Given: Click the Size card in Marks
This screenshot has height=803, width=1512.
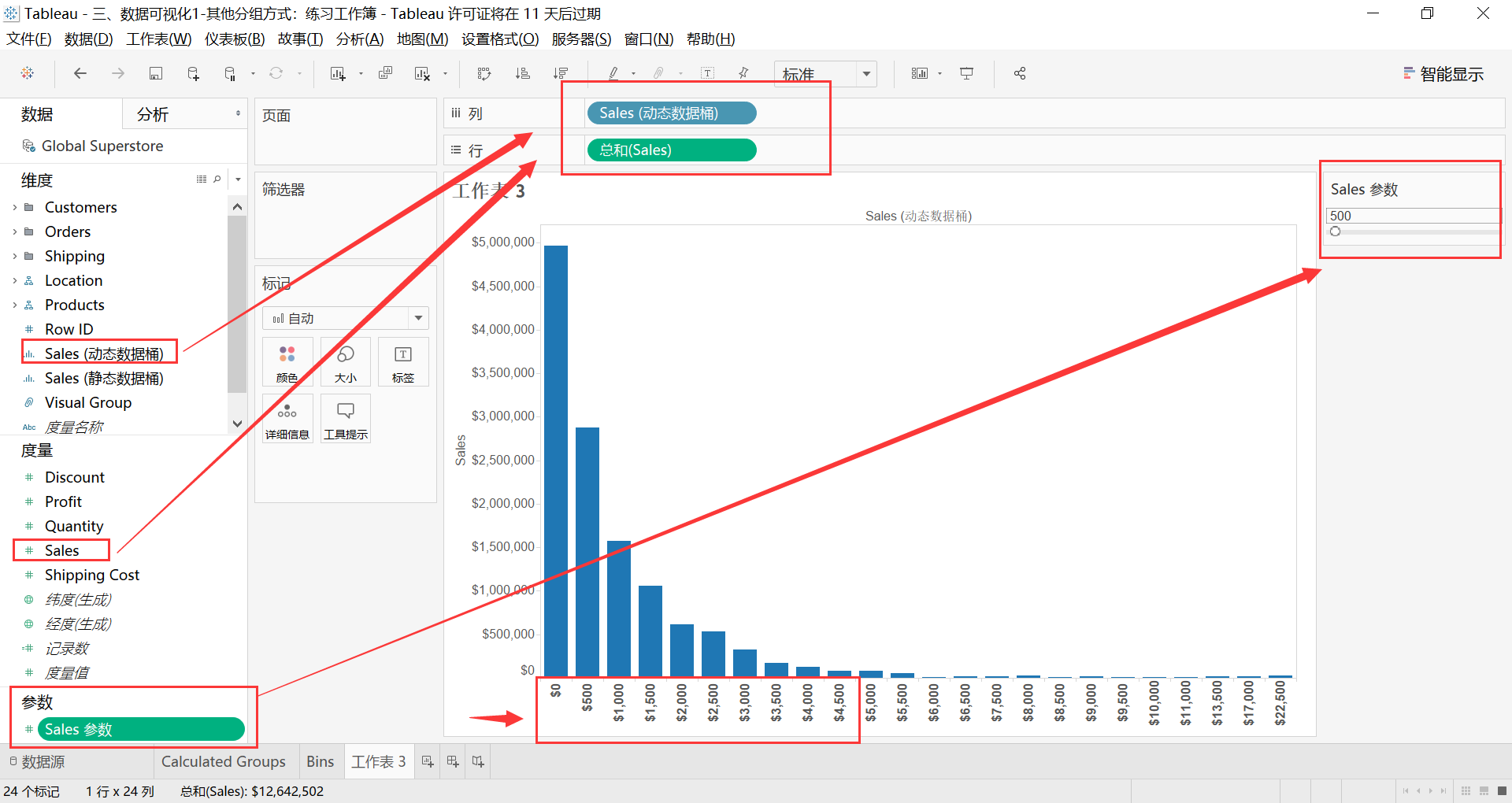Looking at the screenshot, I should click(346, 362).
